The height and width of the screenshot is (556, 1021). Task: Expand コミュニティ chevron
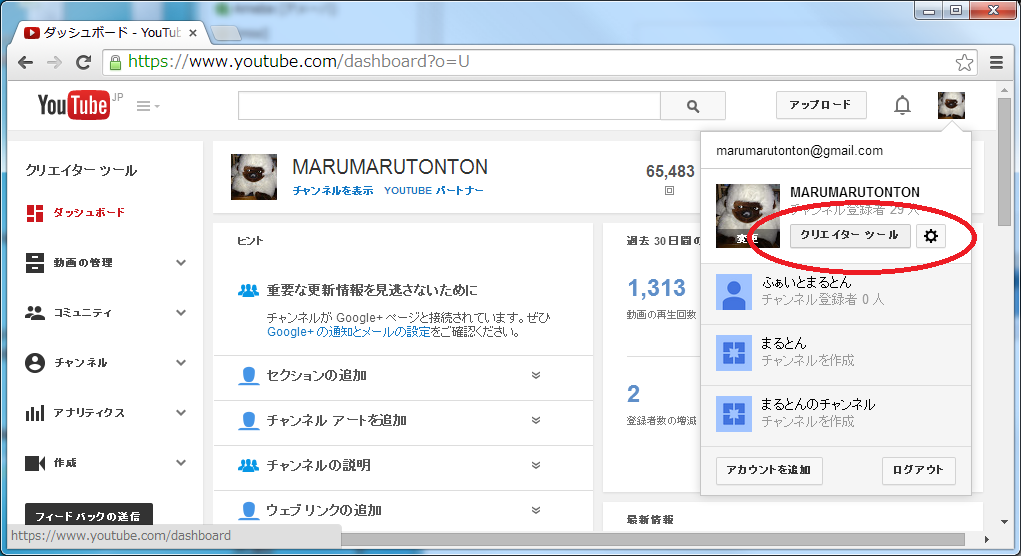coord(181,313)
